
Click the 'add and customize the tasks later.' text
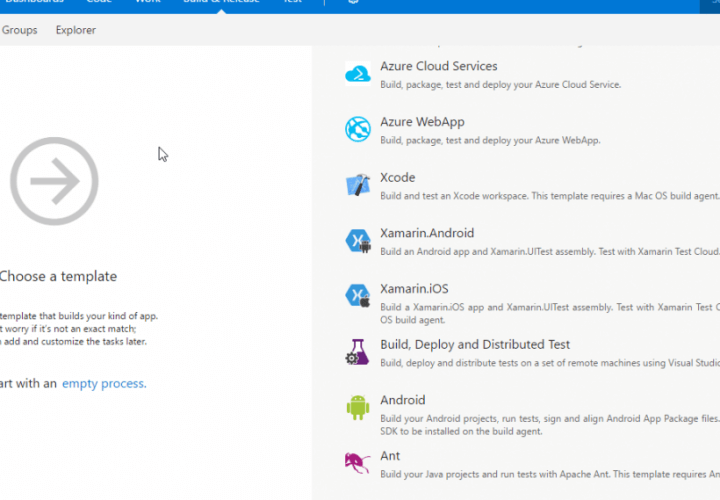point(75,342)
